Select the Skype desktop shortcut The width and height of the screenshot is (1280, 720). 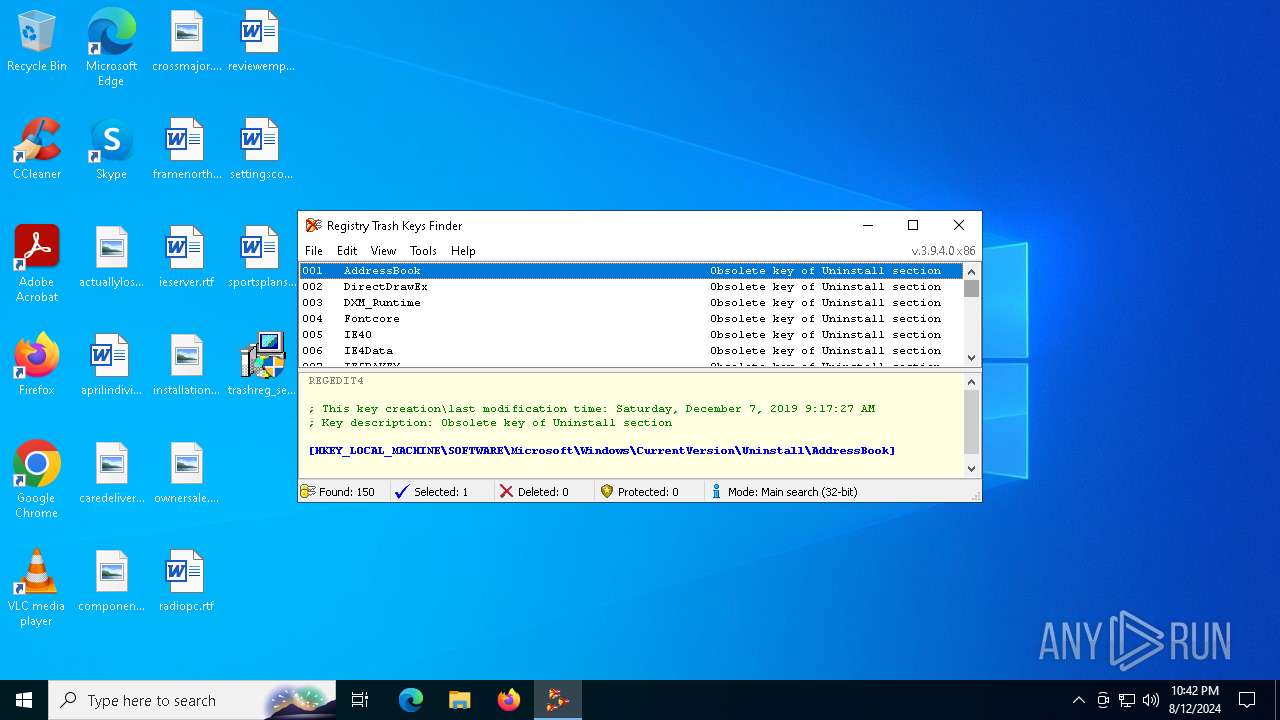coord(111,150)
